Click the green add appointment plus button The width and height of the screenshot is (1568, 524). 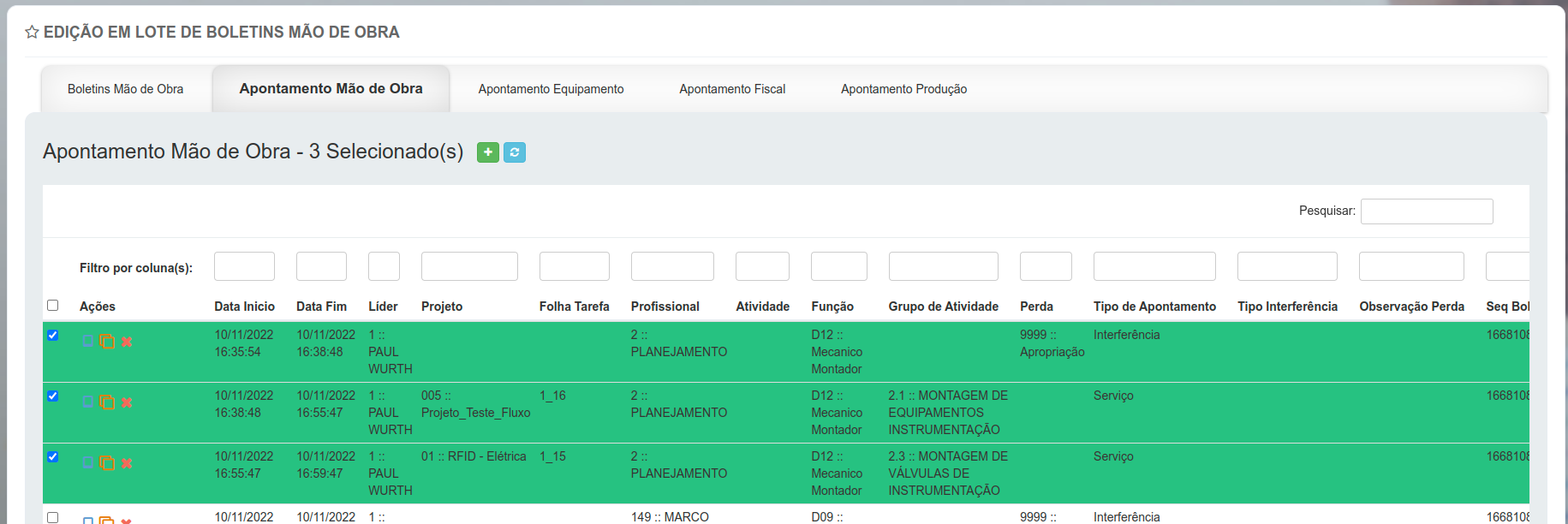tap(487, 152)
